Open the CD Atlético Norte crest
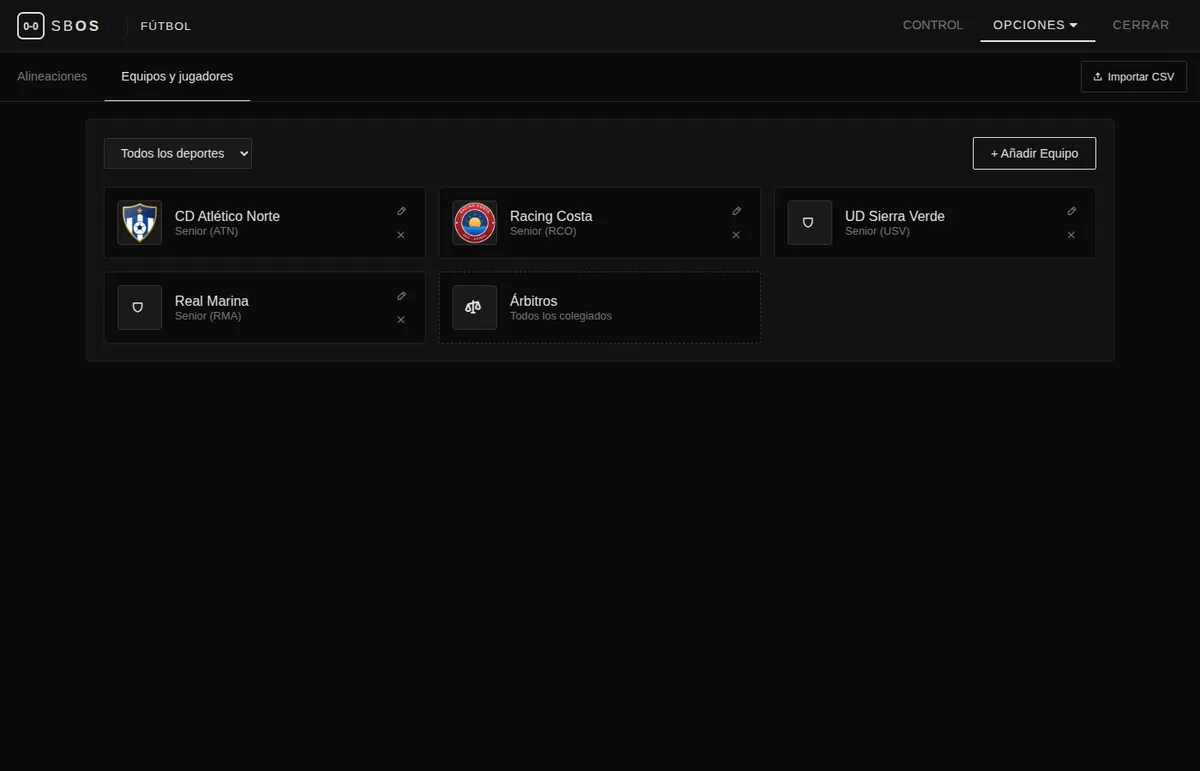 pos(140,223)
